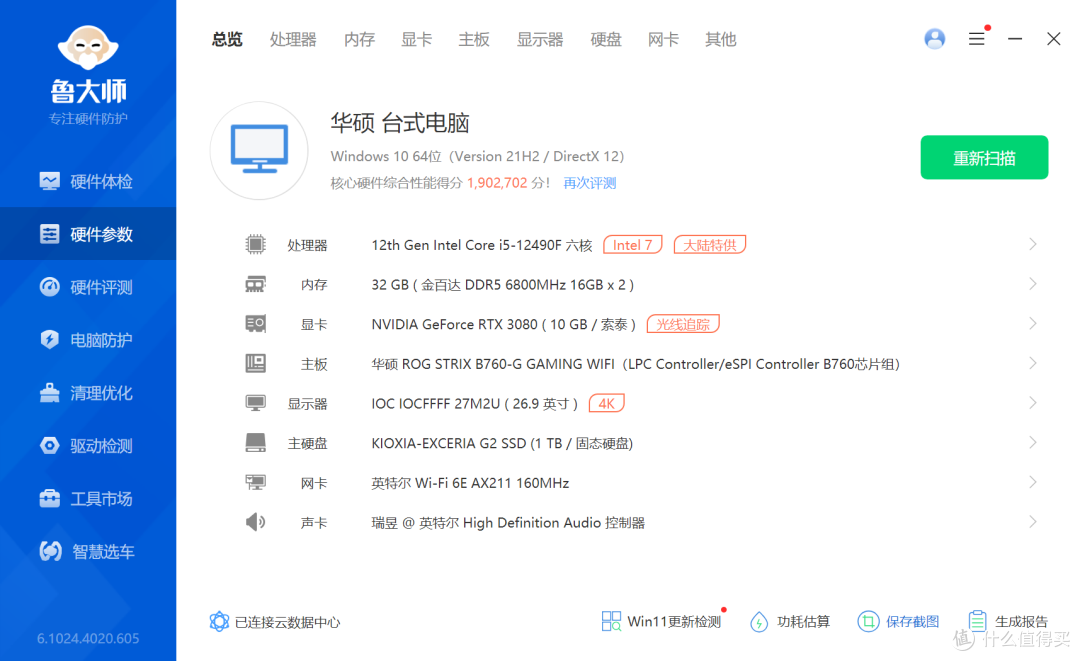Screen dimensions: 1080x661
Task: Minimize the Ludashi window
Action: click(1015, 39)
